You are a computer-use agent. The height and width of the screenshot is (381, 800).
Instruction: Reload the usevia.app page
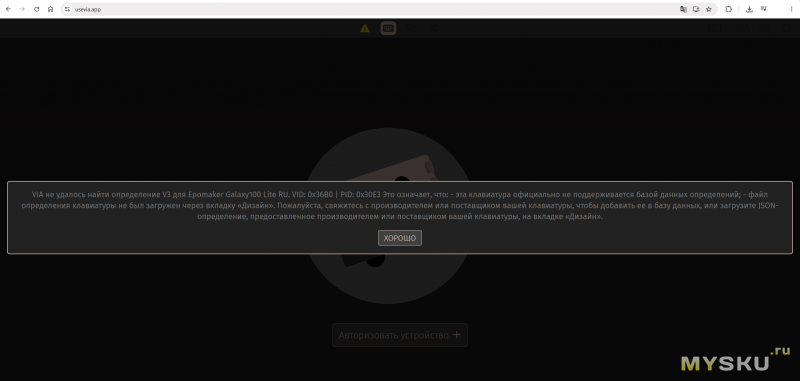[x=36, y=9]
